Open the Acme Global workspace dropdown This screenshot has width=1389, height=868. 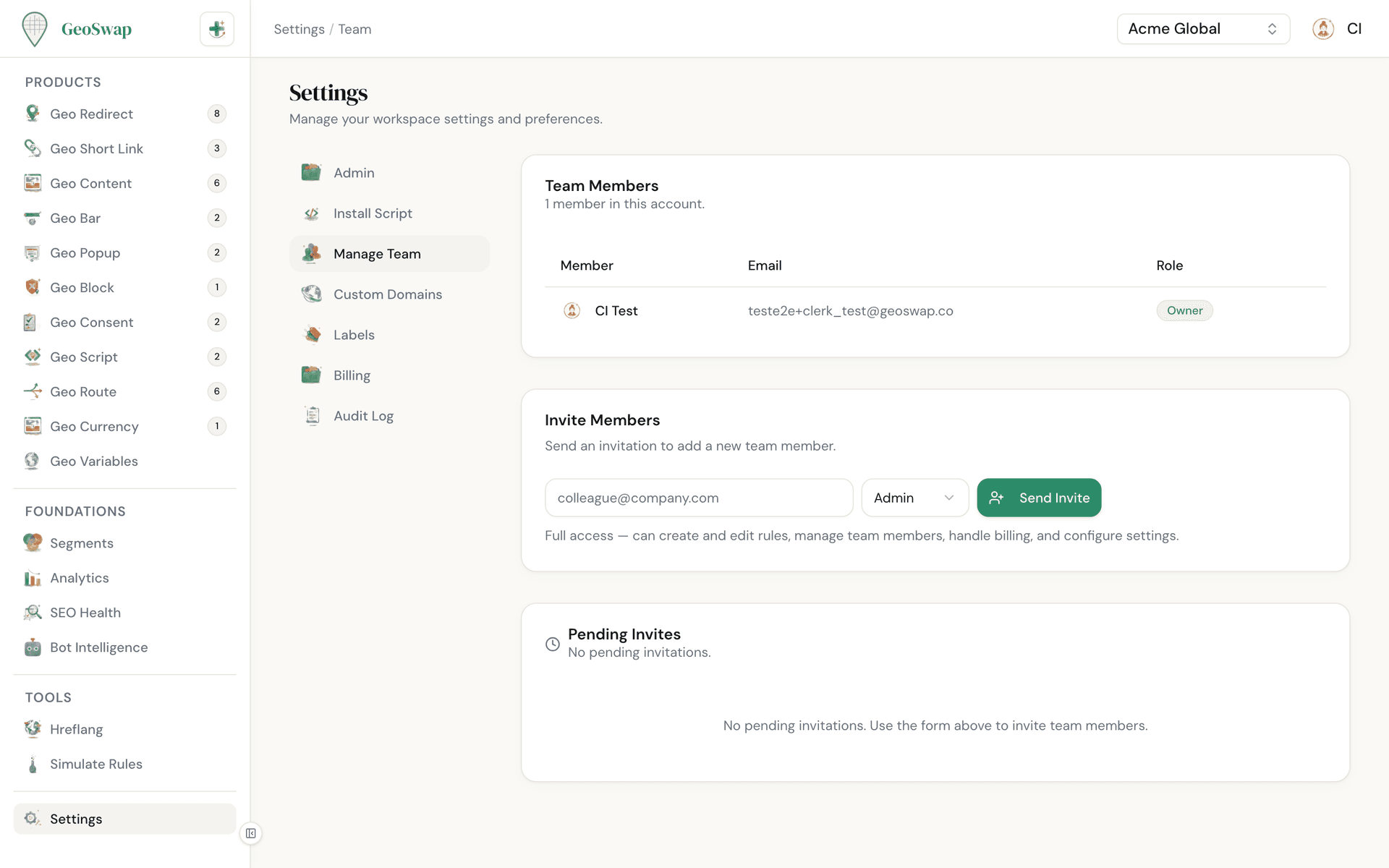pos(1202,29)
